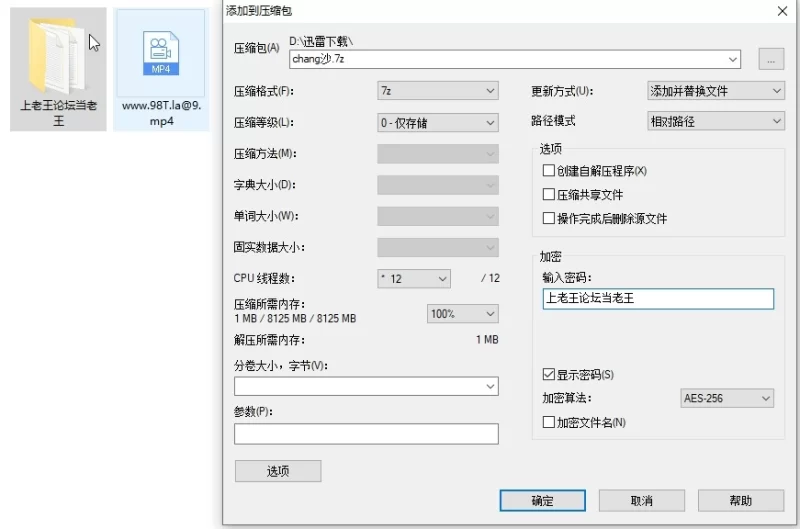Click the D:\迅雷下载\ path text
Image resolution: width=800 pixels, height=529 pixels.
[321, 41]
